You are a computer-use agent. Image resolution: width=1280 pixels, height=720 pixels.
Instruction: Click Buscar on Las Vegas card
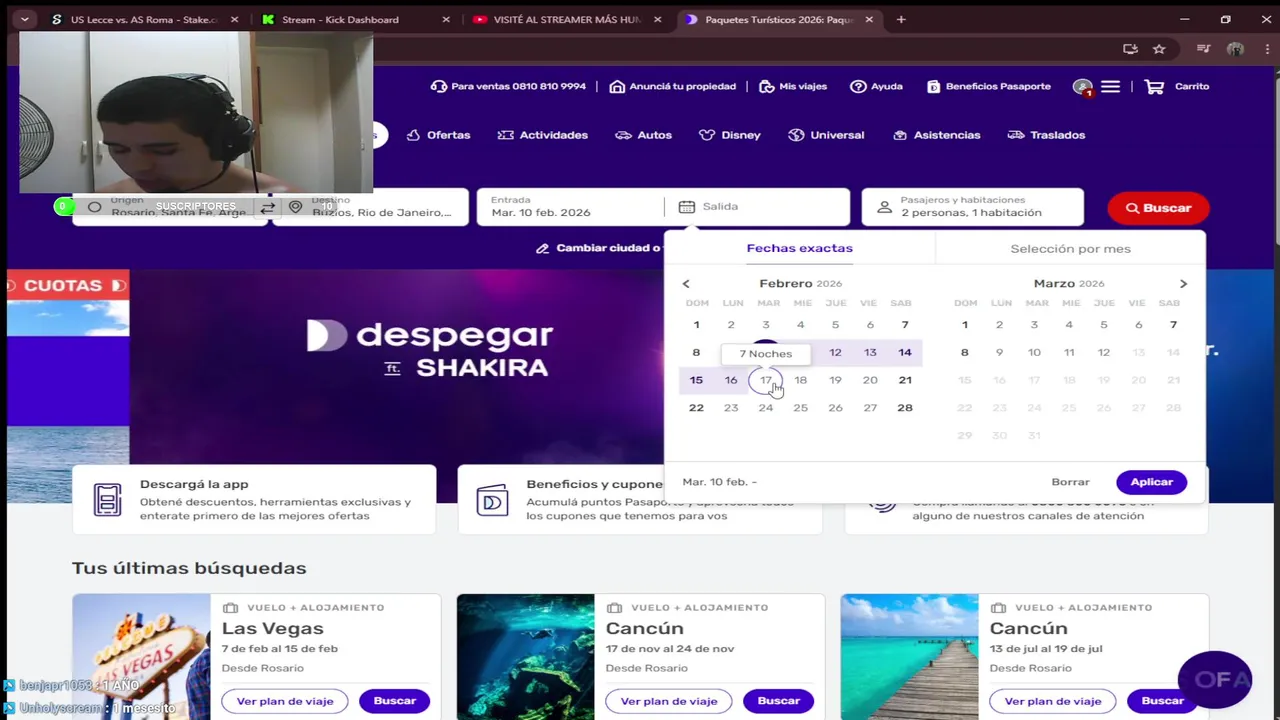pos(394,701)
